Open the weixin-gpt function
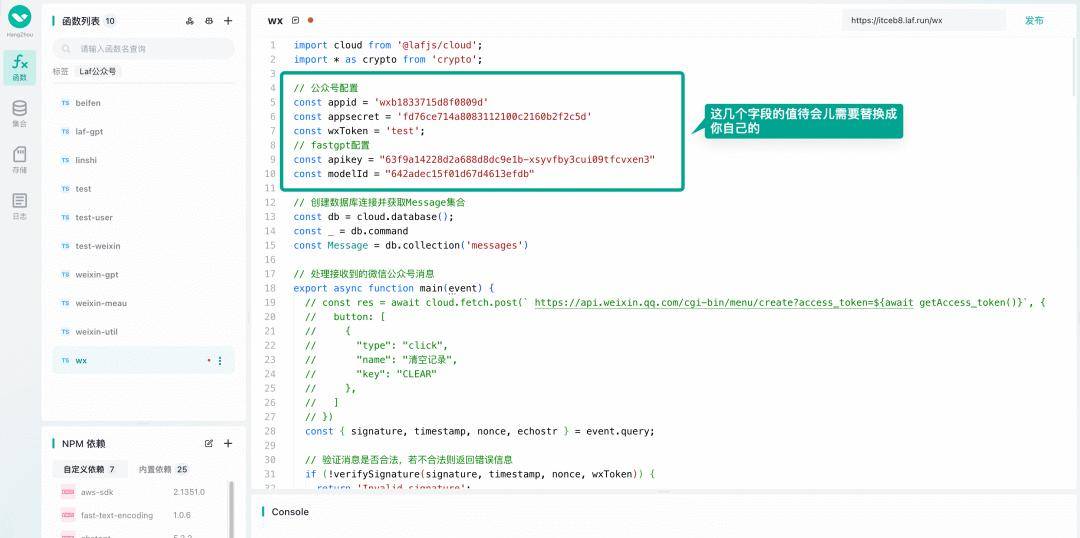 point(143,274)
